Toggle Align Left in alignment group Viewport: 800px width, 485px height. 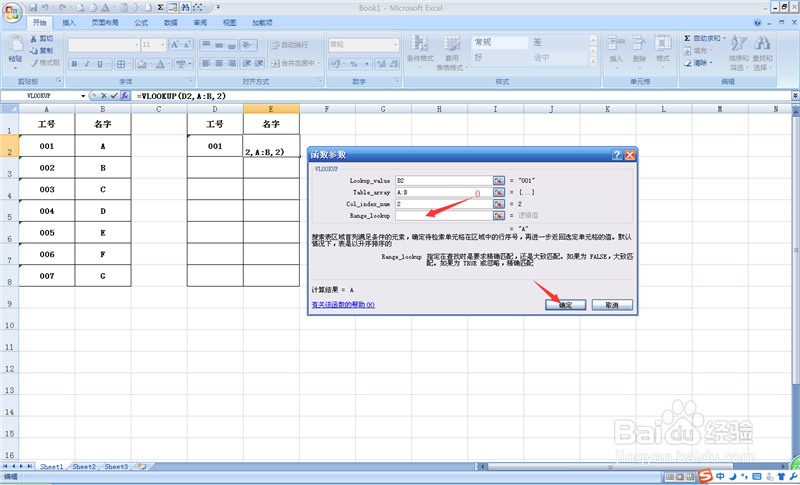click(x=206, y=63)
